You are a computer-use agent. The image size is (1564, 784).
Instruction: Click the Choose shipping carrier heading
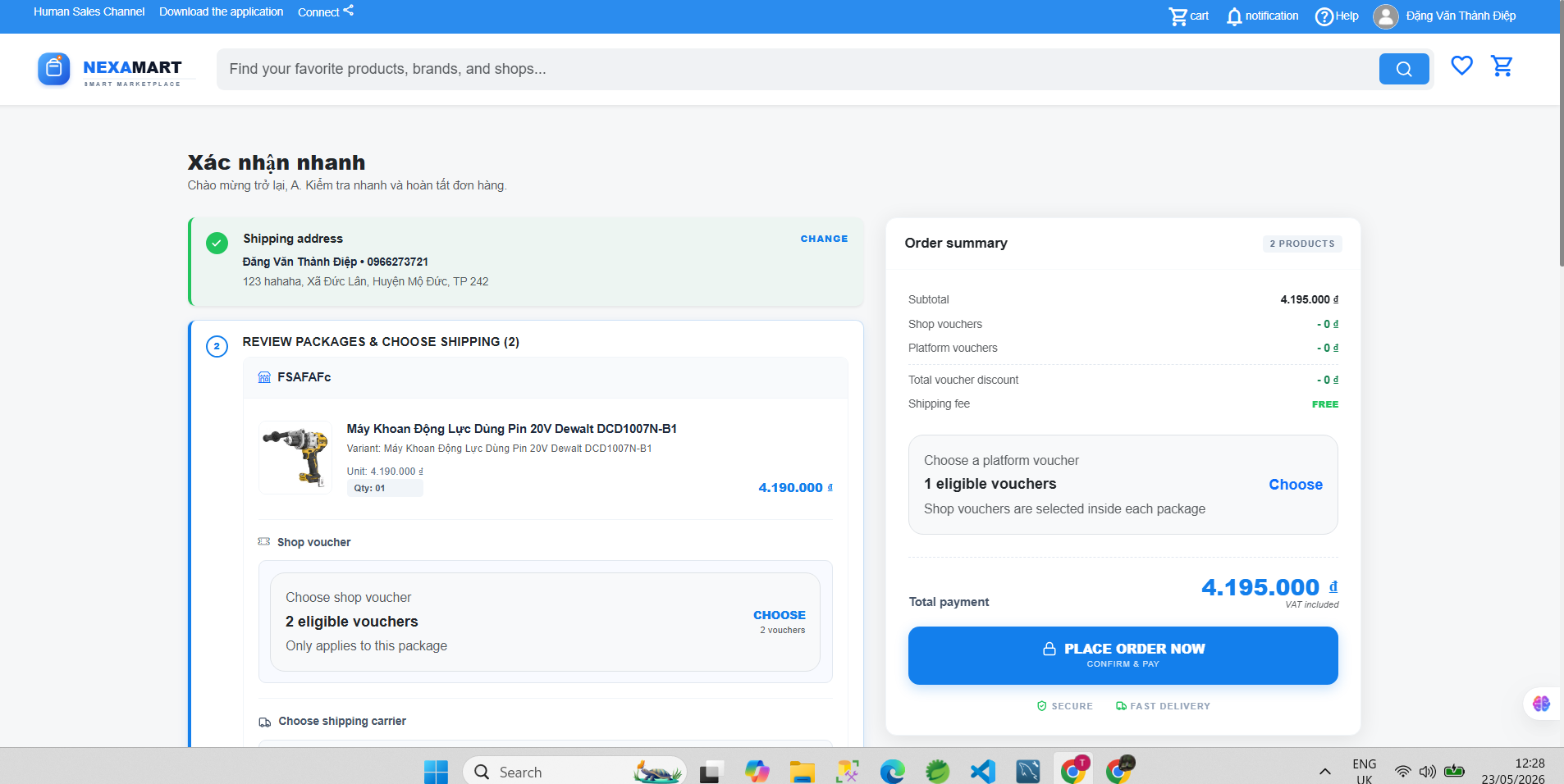341,721
